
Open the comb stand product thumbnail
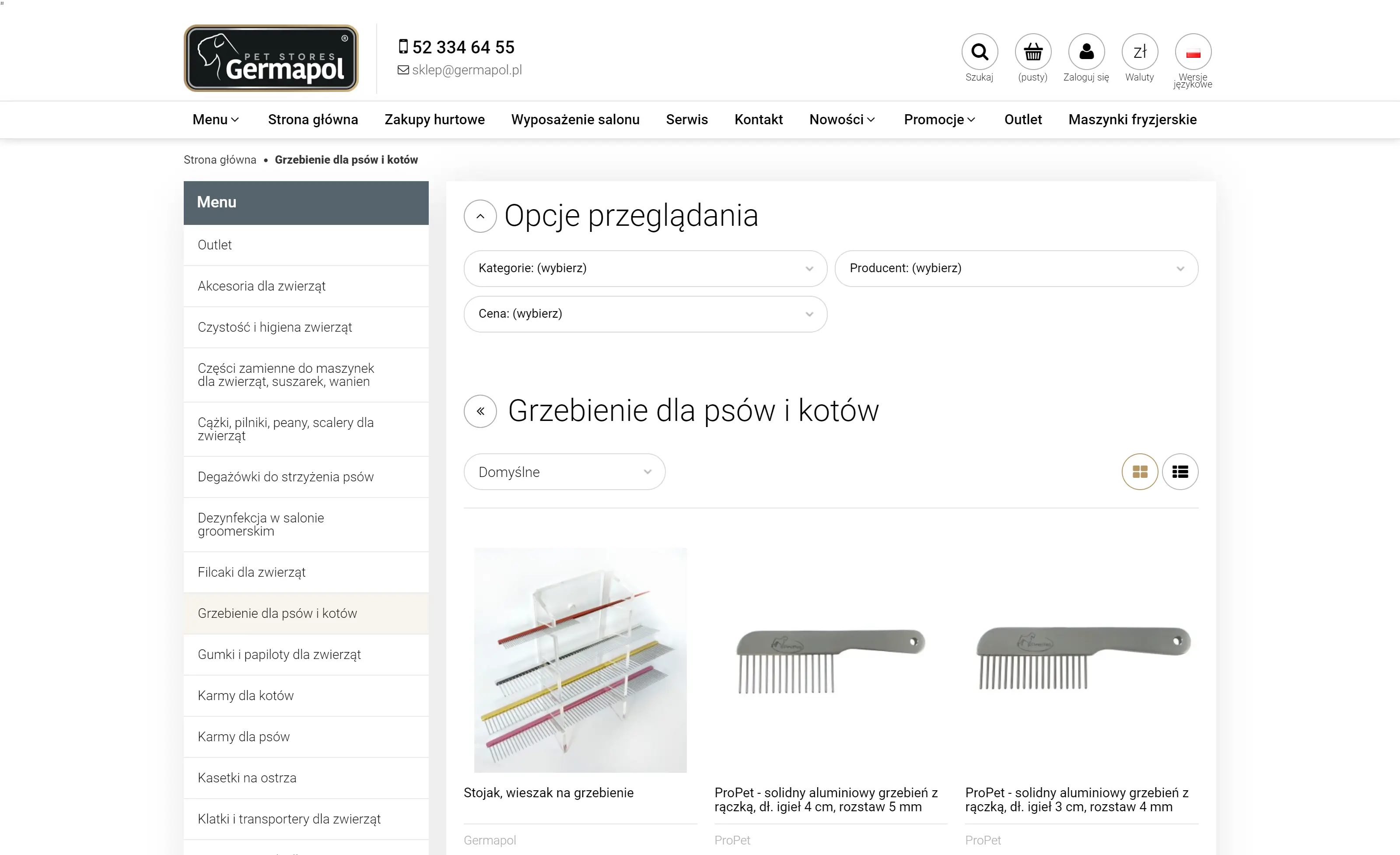coord(580,660)
